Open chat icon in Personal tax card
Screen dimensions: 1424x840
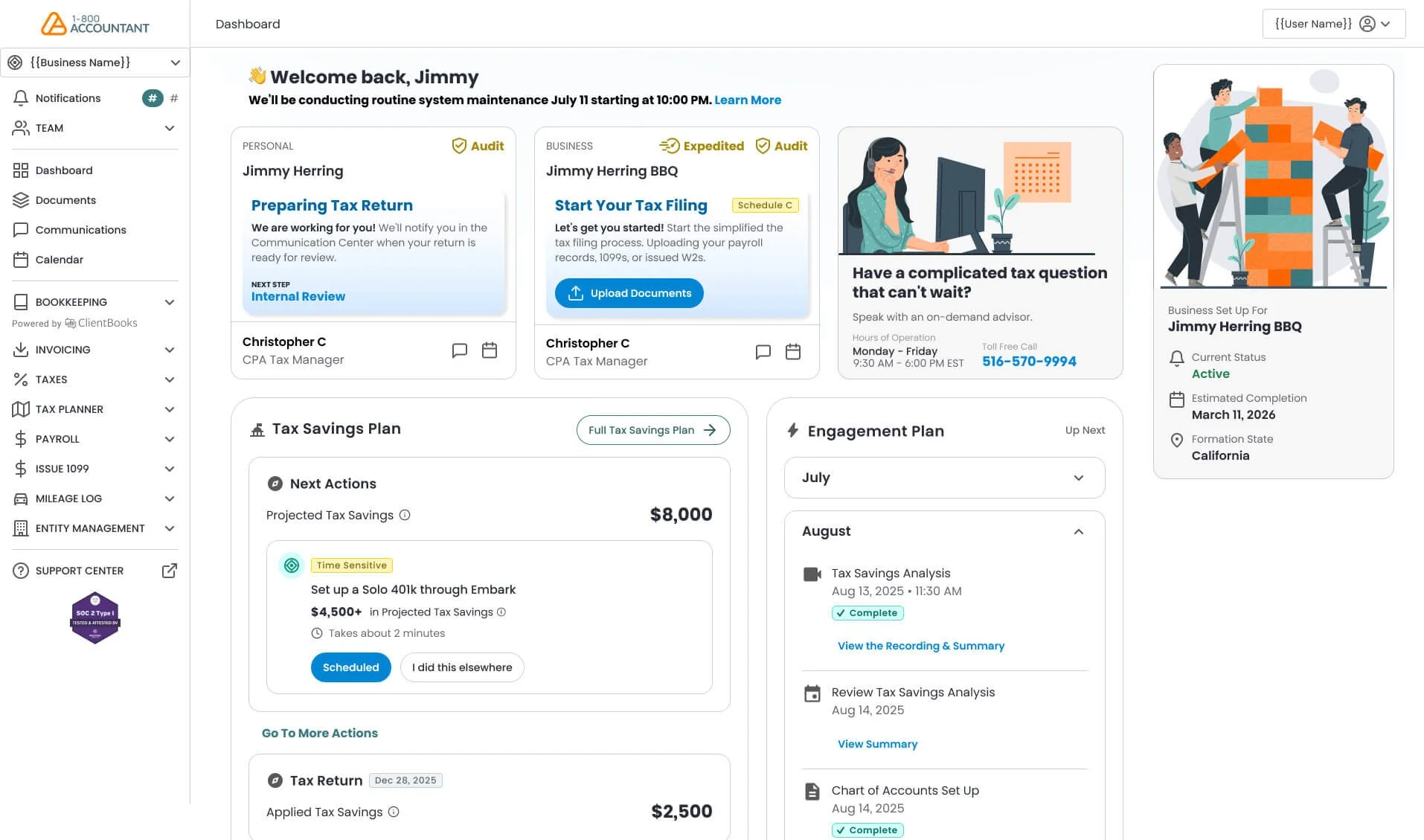[460, 350]
